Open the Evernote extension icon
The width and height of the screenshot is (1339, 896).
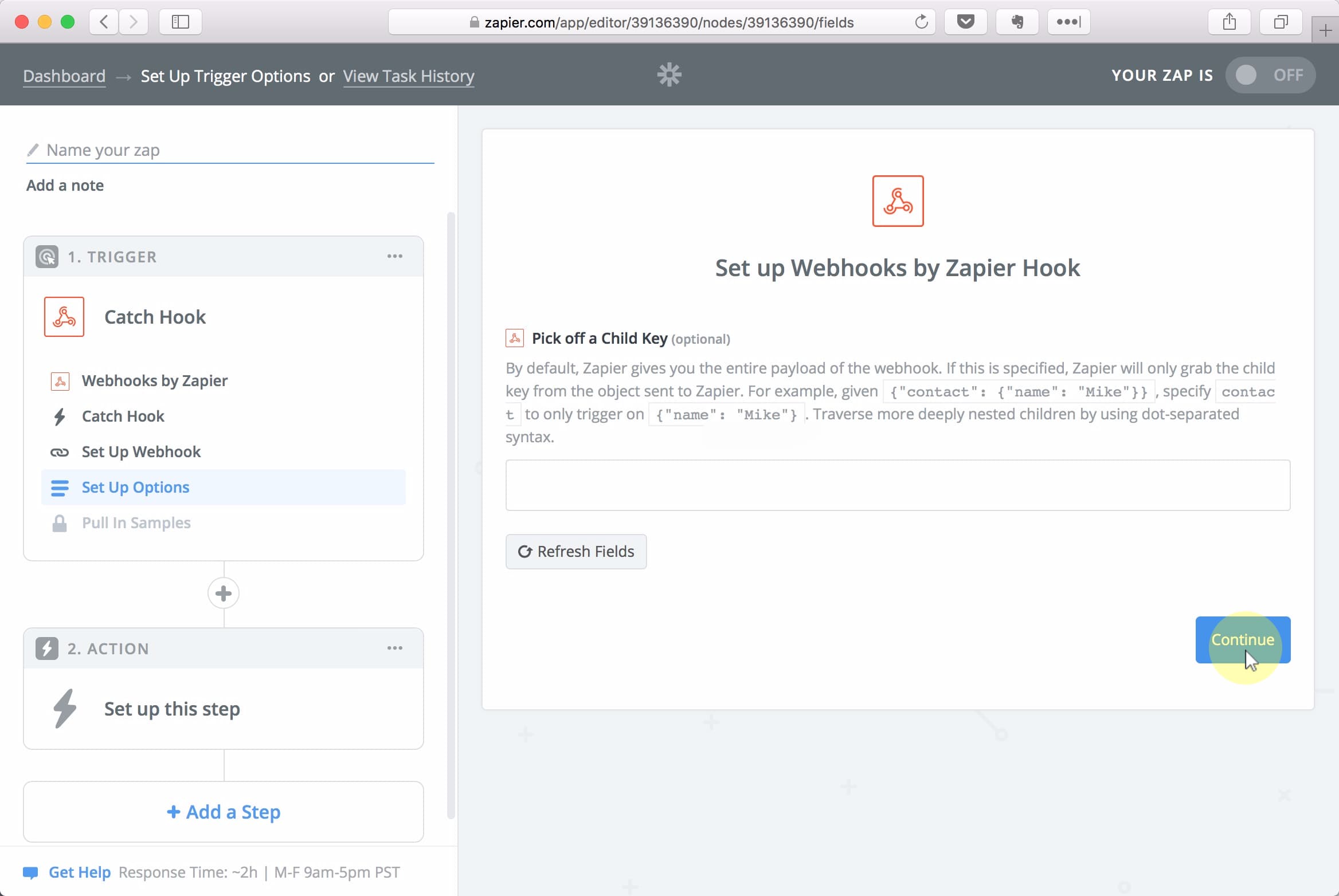pos(1017,22)
